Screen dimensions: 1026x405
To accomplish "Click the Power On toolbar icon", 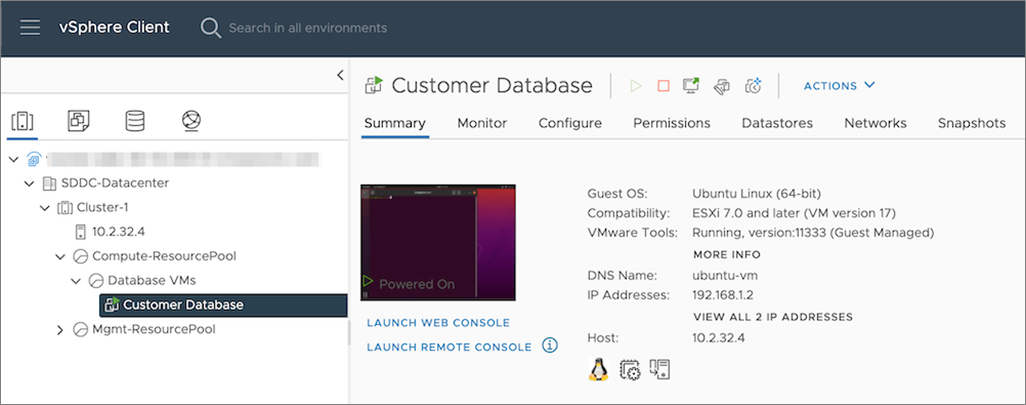I will [635, 86].
